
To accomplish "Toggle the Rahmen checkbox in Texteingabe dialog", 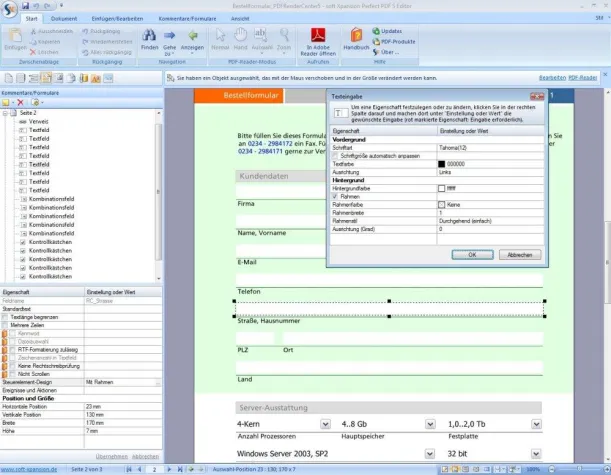I will tap(335, 196).
